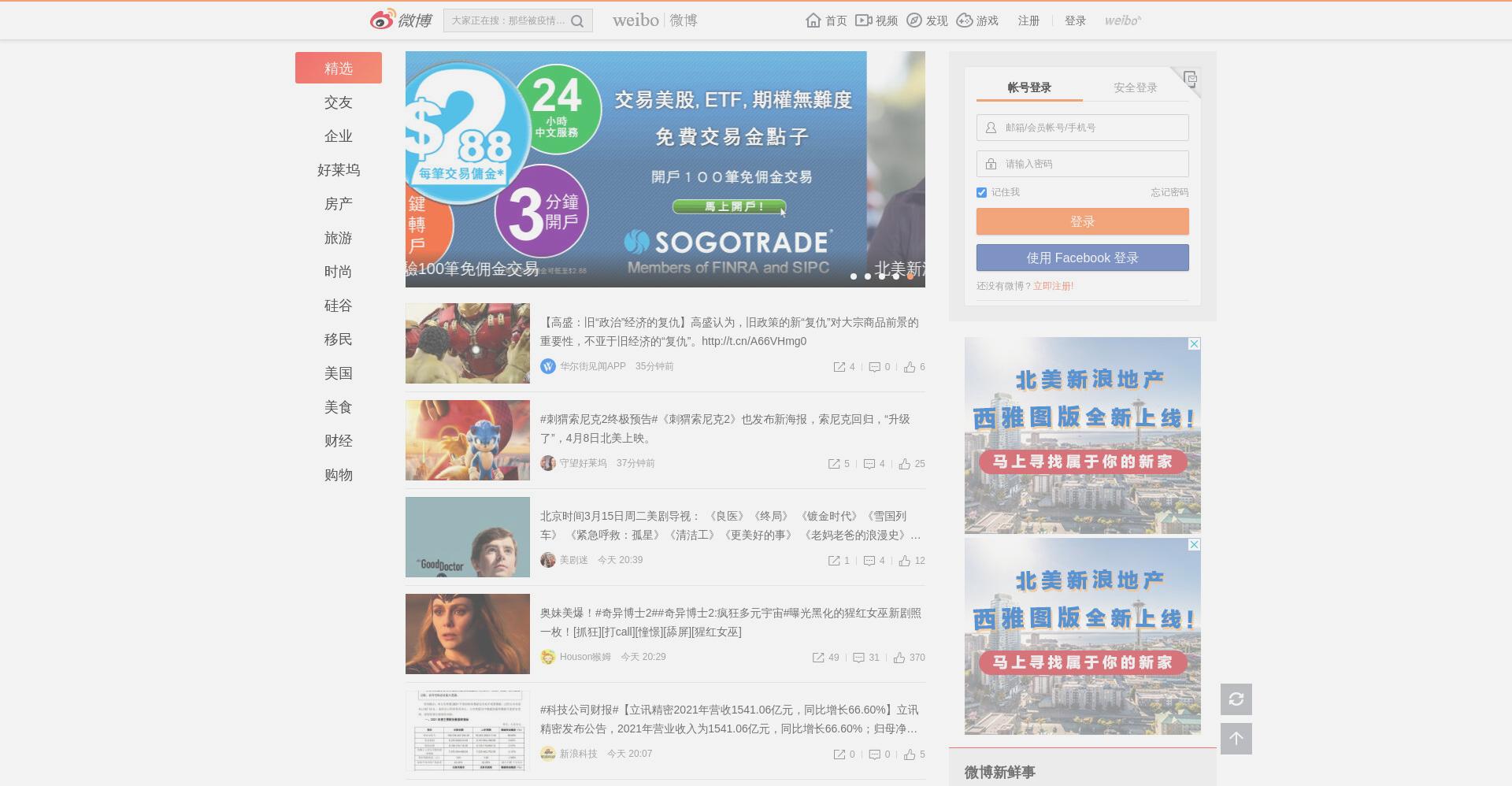Click the search magnifier icon
This screenshot has height=786, width=1512.
click(x=577, y=21)
